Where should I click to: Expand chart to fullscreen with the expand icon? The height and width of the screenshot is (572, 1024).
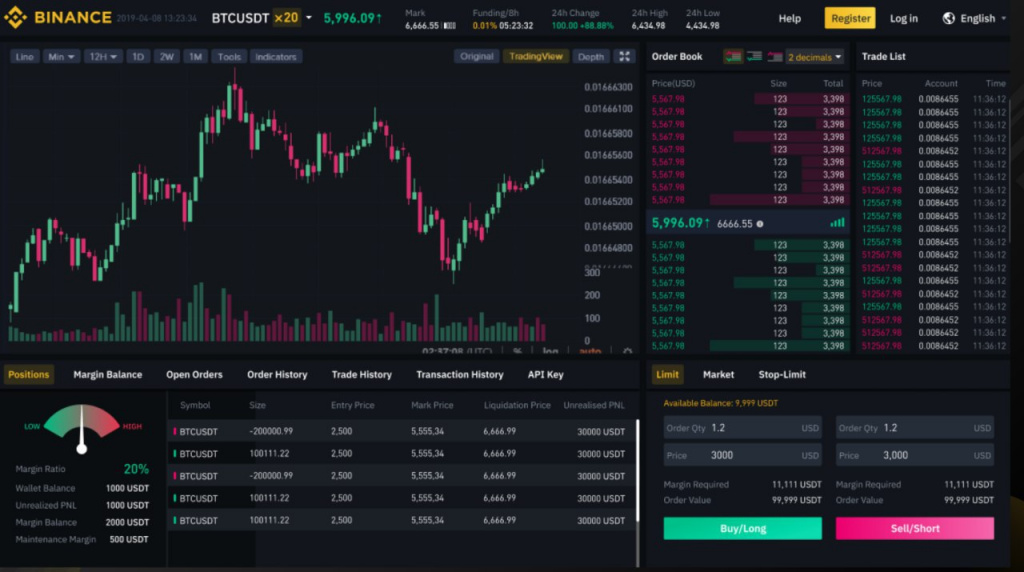pyautogui.click(x=624, y=56)
